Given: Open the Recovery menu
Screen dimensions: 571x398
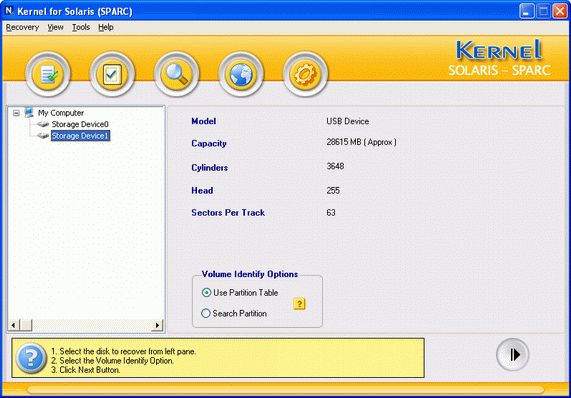Looking at the screenshot, I should [x=23, y=27].
